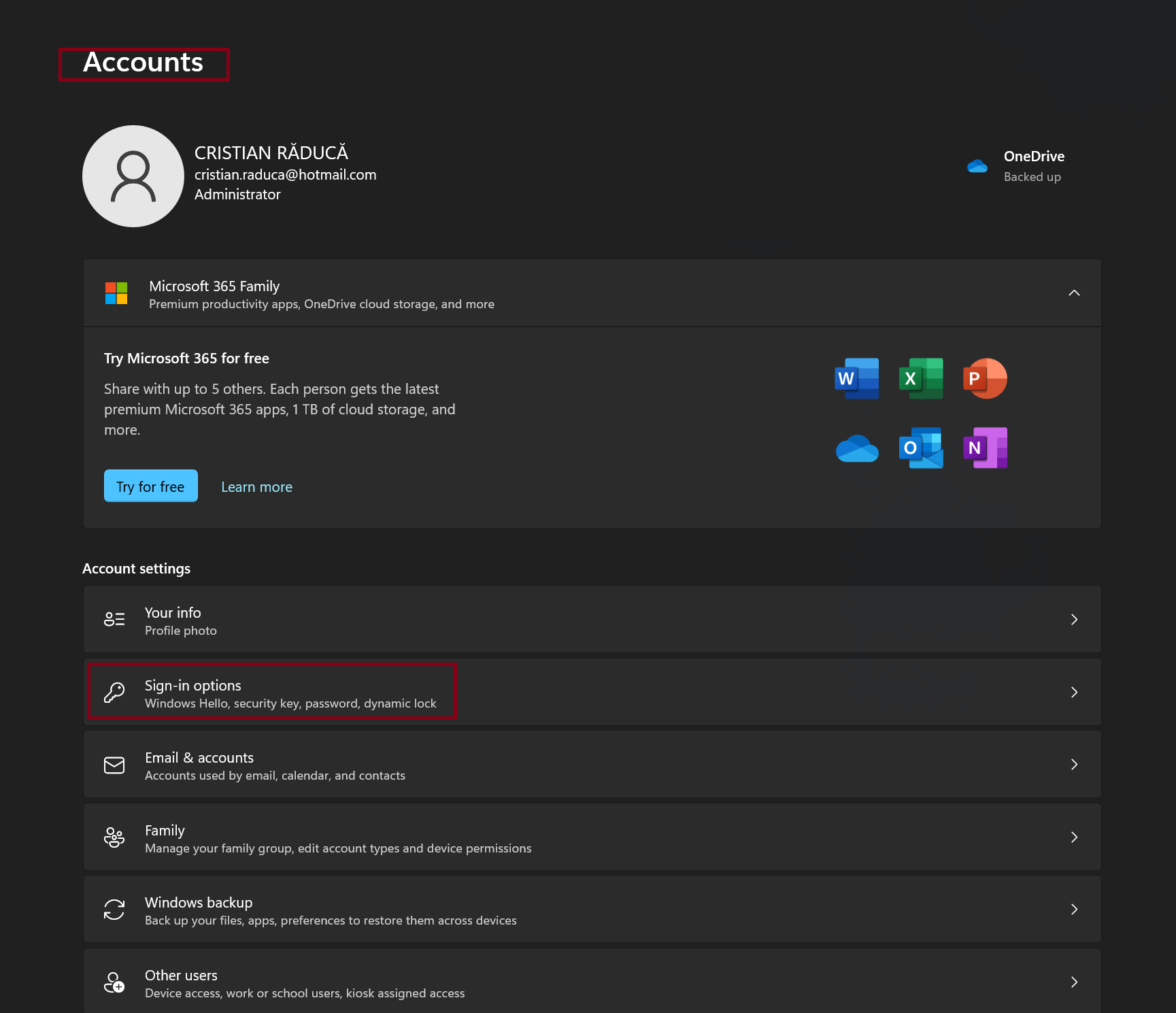Click the Sign-in options key icon
The image size is (1176, 1013).
tap(114, 693)
